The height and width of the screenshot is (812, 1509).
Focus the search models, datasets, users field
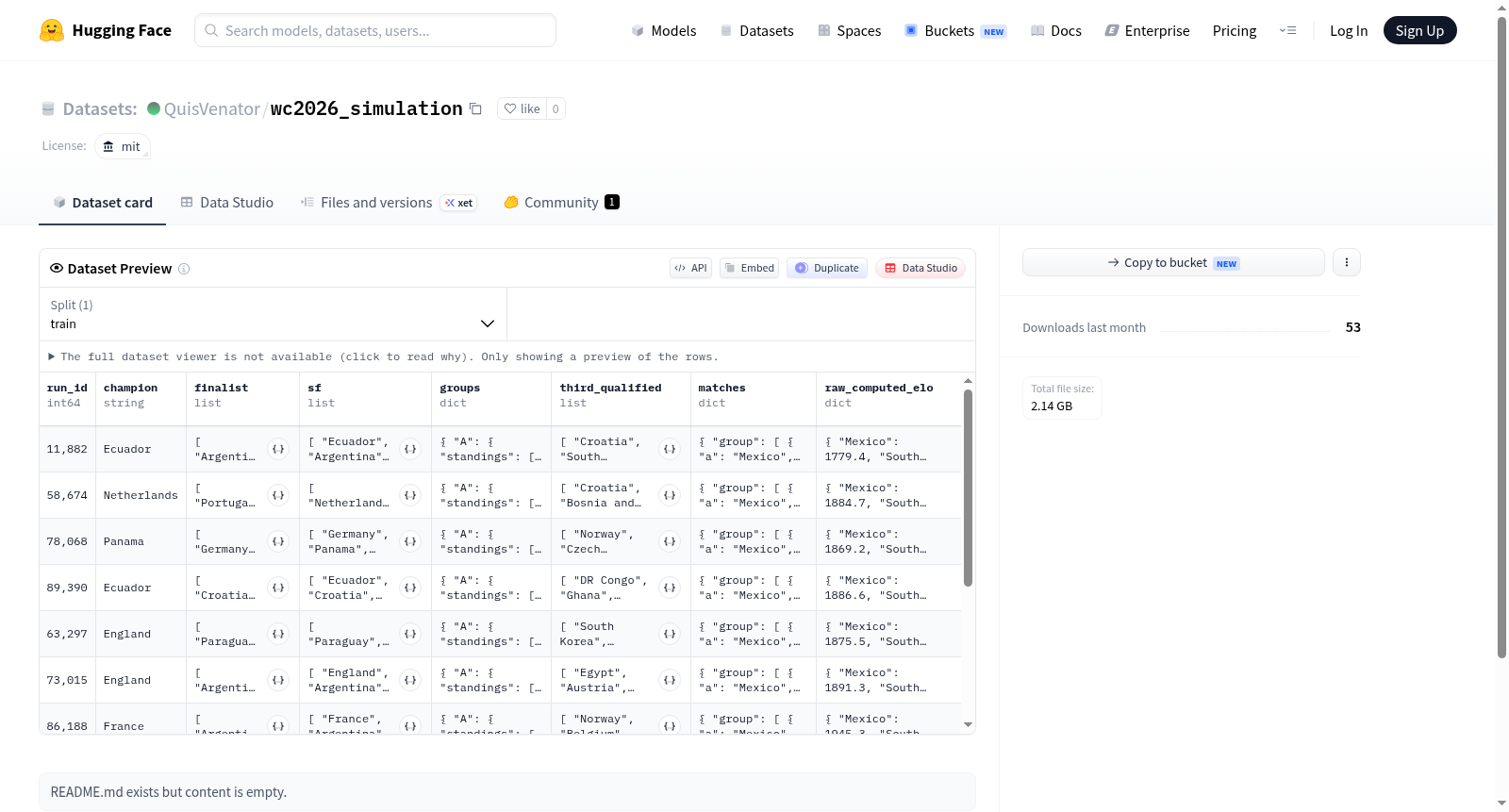pyautogui.click(x=375, y=30)
